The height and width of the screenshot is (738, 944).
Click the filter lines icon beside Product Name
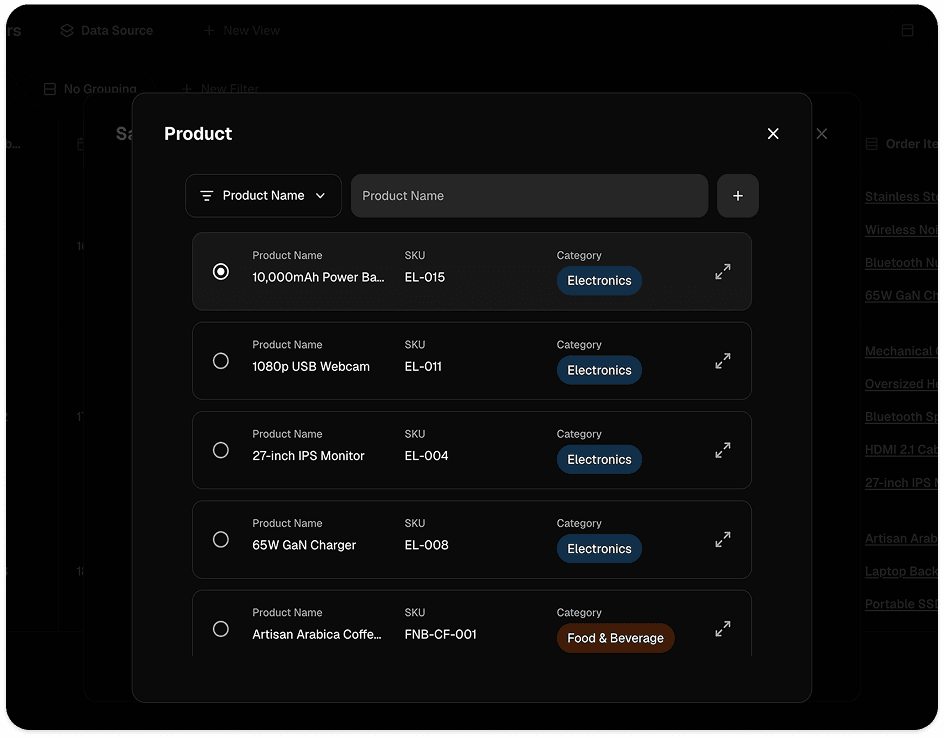[x=206, y=196]
